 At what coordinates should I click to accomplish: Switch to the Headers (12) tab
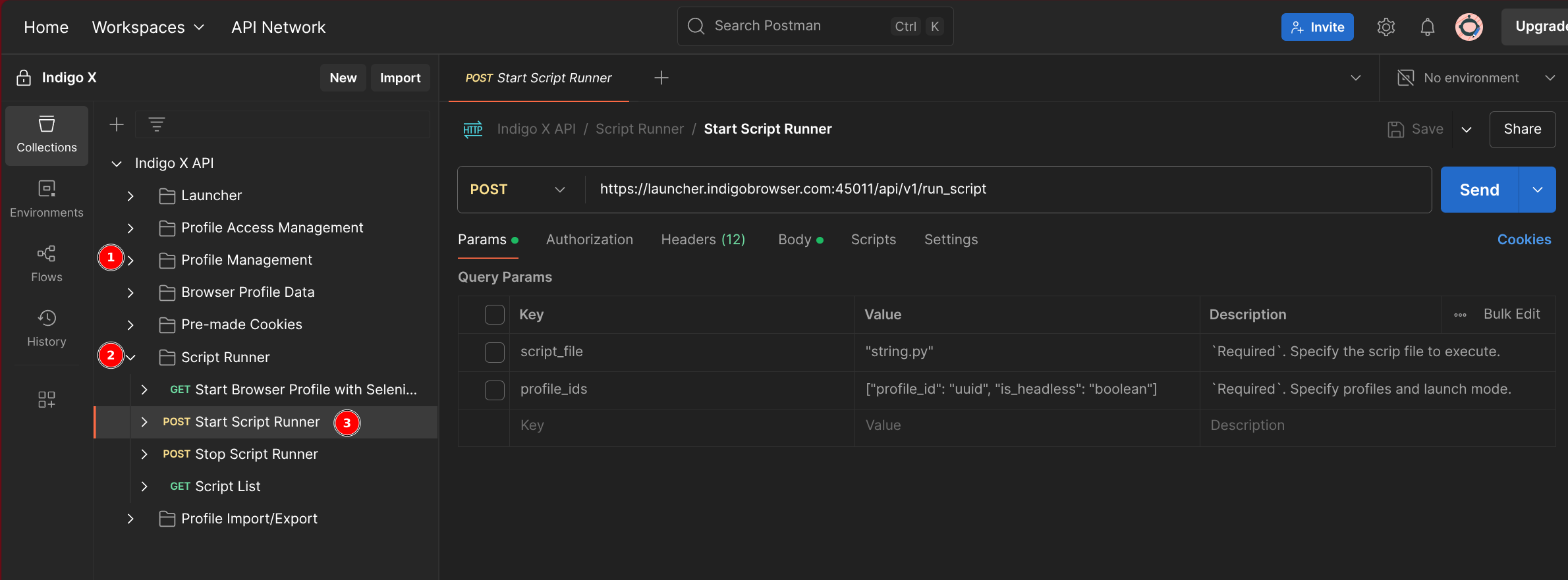point(703,240)
